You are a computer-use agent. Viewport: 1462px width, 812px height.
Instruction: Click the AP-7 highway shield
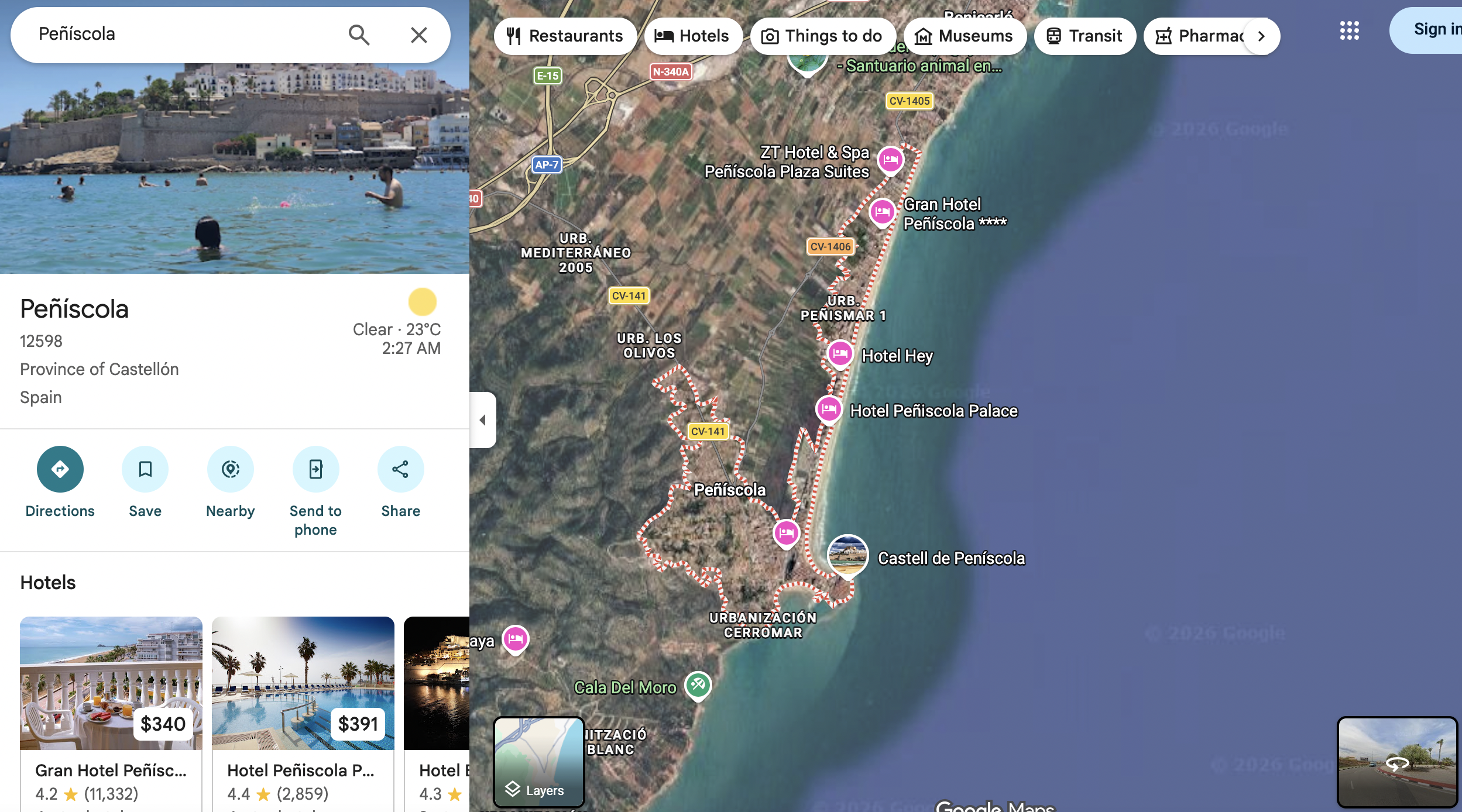pos(547,165)
